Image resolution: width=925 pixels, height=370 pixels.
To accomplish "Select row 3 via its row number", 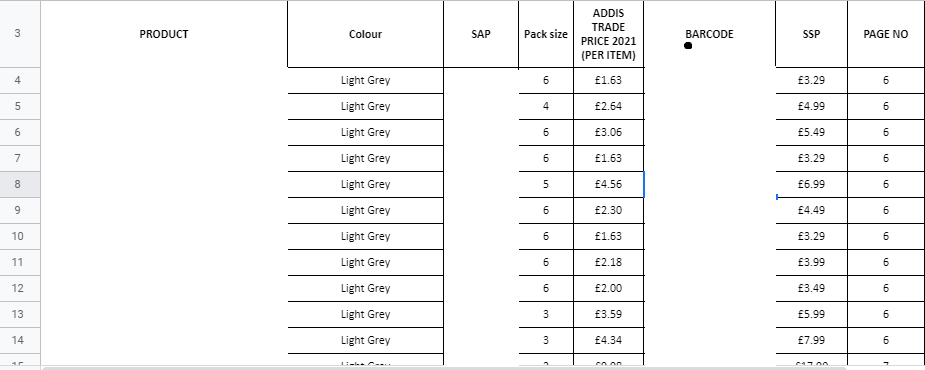I will pos(17,34).
